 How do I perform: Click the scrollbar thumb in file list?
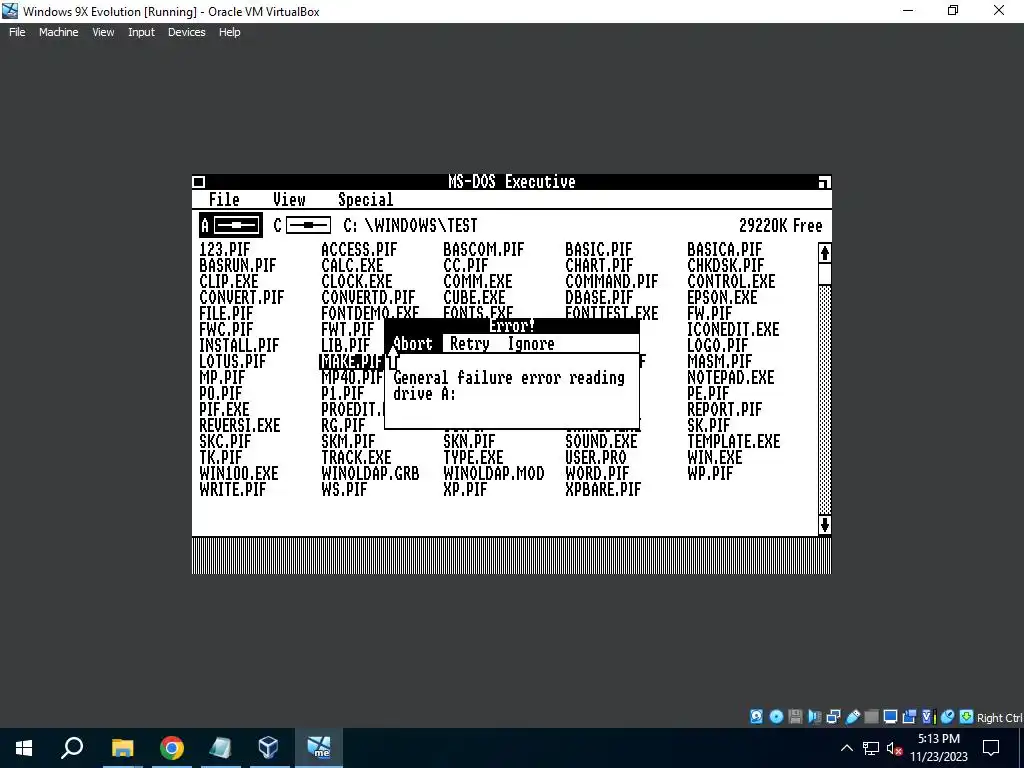tap(825, 274)
